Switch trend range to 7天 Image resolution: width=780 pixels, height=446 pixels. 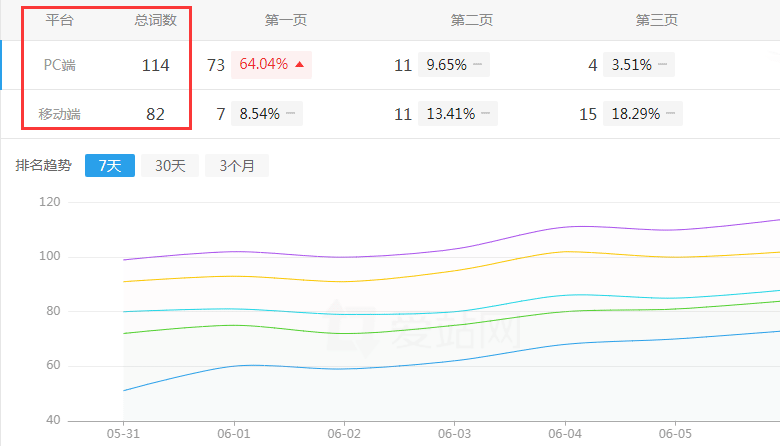[x=110, y=166]
